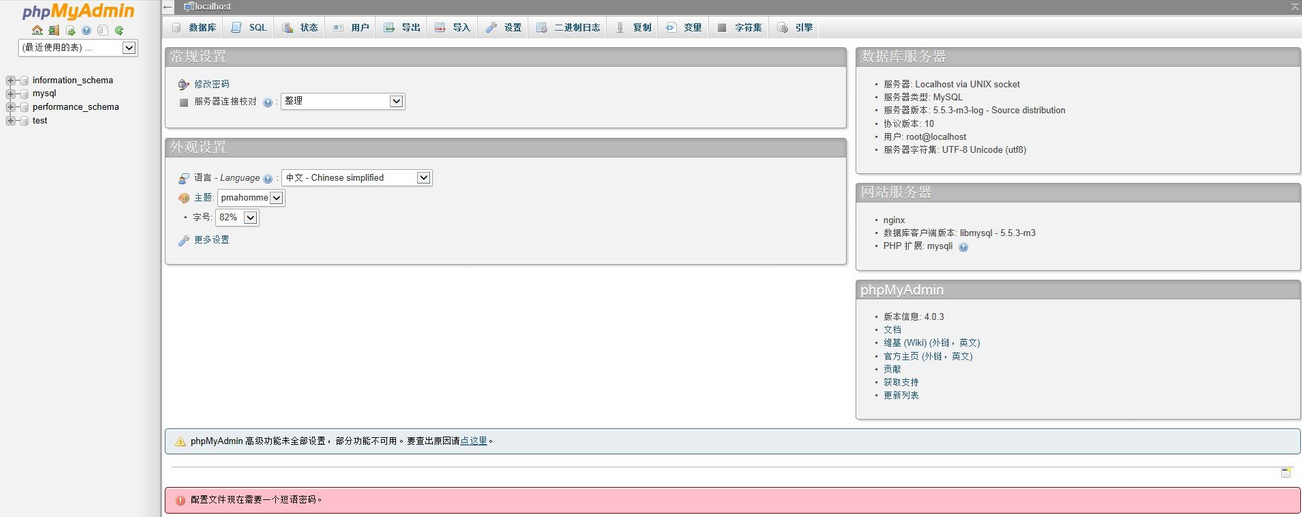Click the home icon under phpMyAdmin logo
1302x517 pixels.
[37, 30]
